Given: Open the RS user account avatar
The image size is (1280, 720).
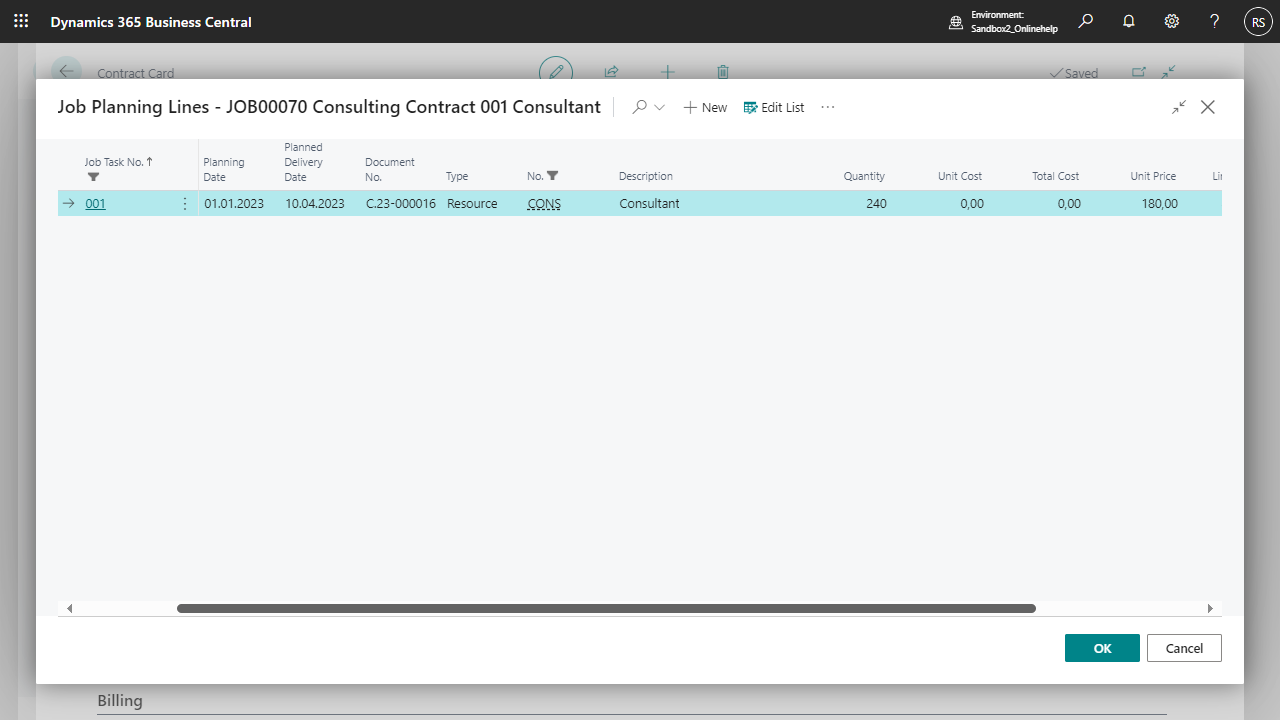Looking at the screenshot, I should (x=1257, y=22).
